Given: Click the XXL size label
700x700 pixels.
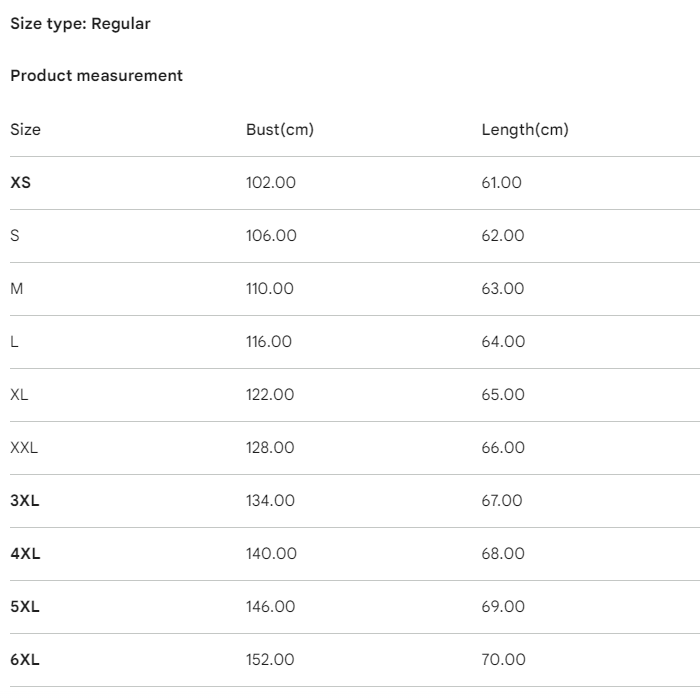Looking at the screenshot, I should (x=24, y=448).
